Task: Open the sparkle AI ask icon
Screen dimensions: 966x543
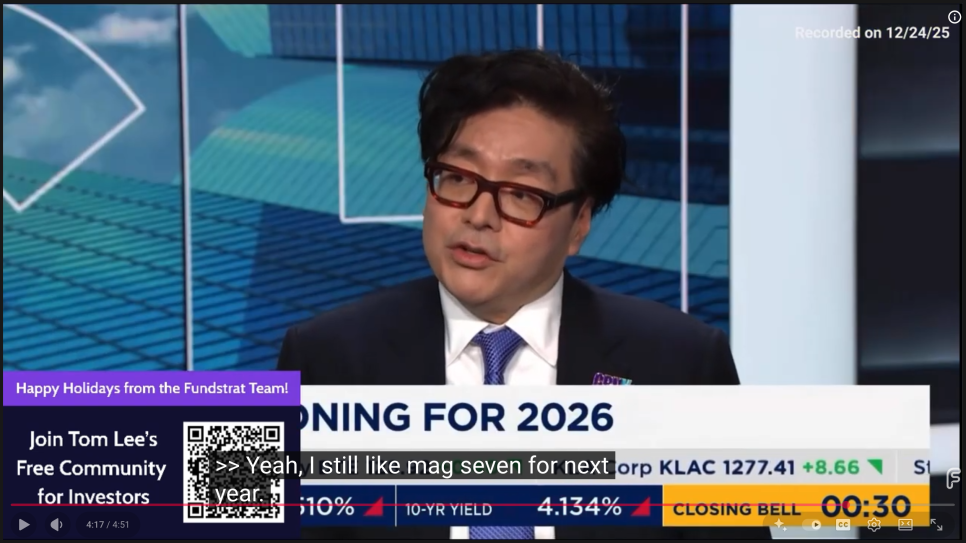Action: coord(781,525)
